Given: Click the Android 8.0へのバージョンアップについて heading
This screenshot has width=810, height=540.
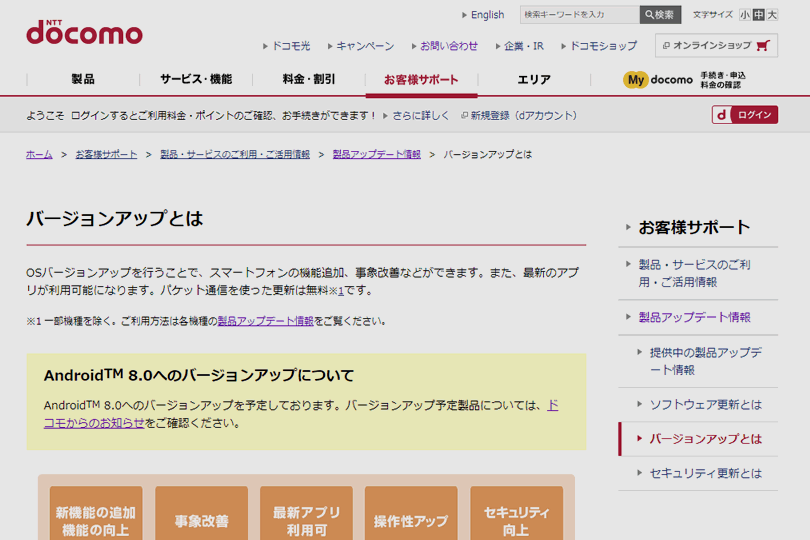Looking at the screenshot, I should (x=199, y=375).
